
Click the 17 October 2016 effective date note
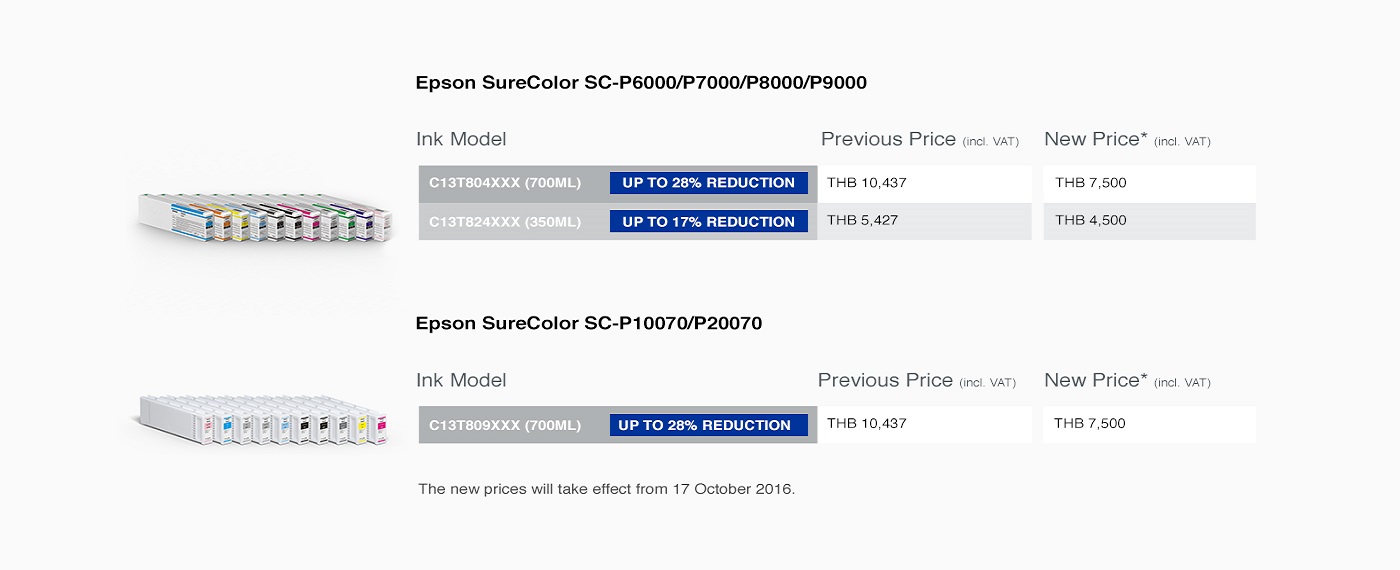coord(607,489)
